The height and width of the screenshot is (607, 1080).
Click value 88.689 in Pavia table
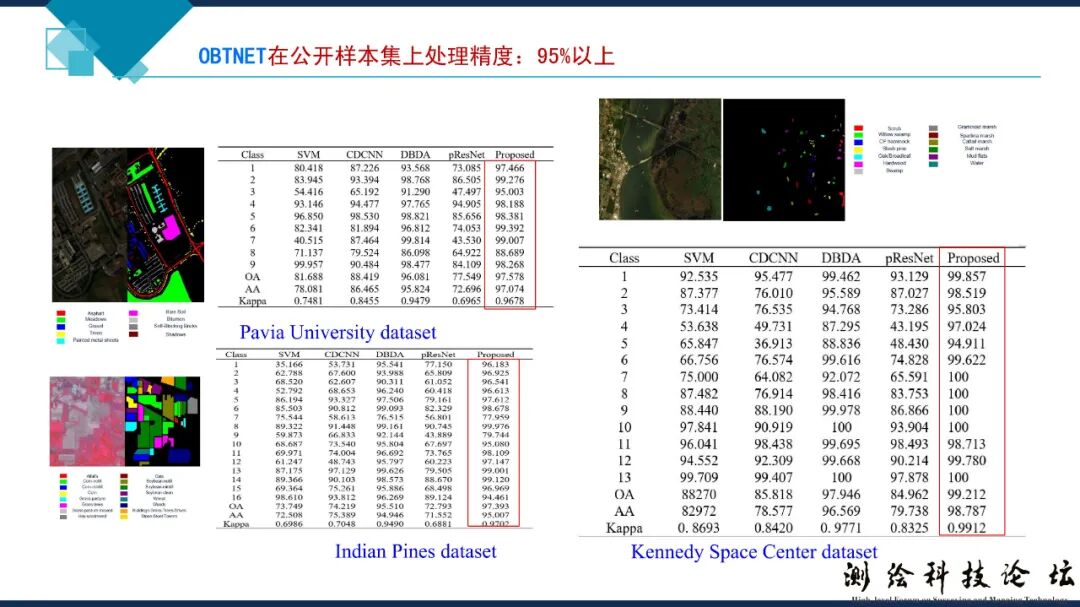[x=510, y=253]
